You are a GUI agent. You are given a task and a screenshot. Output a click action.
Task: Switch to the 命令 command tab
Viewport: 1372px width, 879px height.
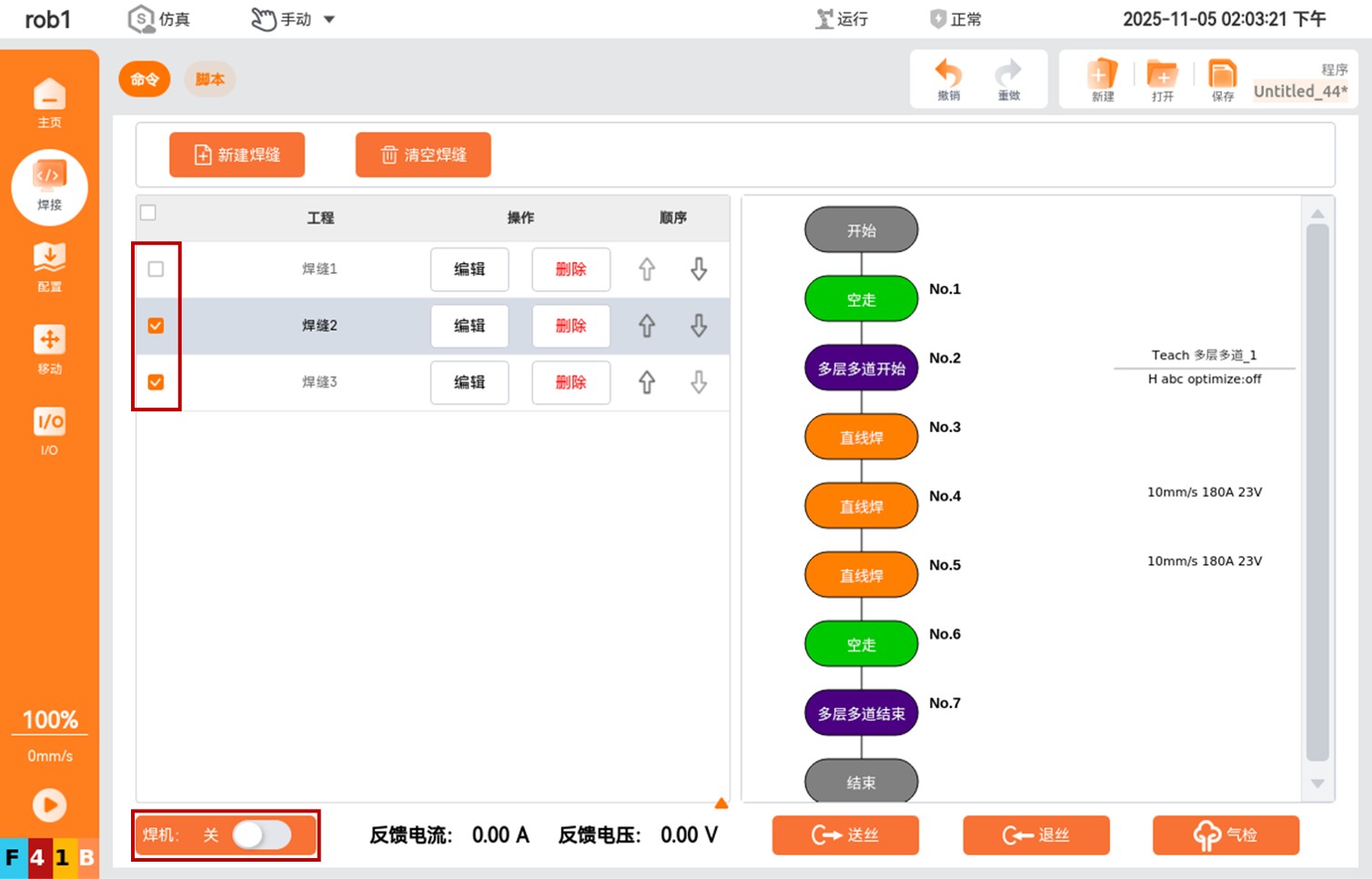[x=145, y=79]
